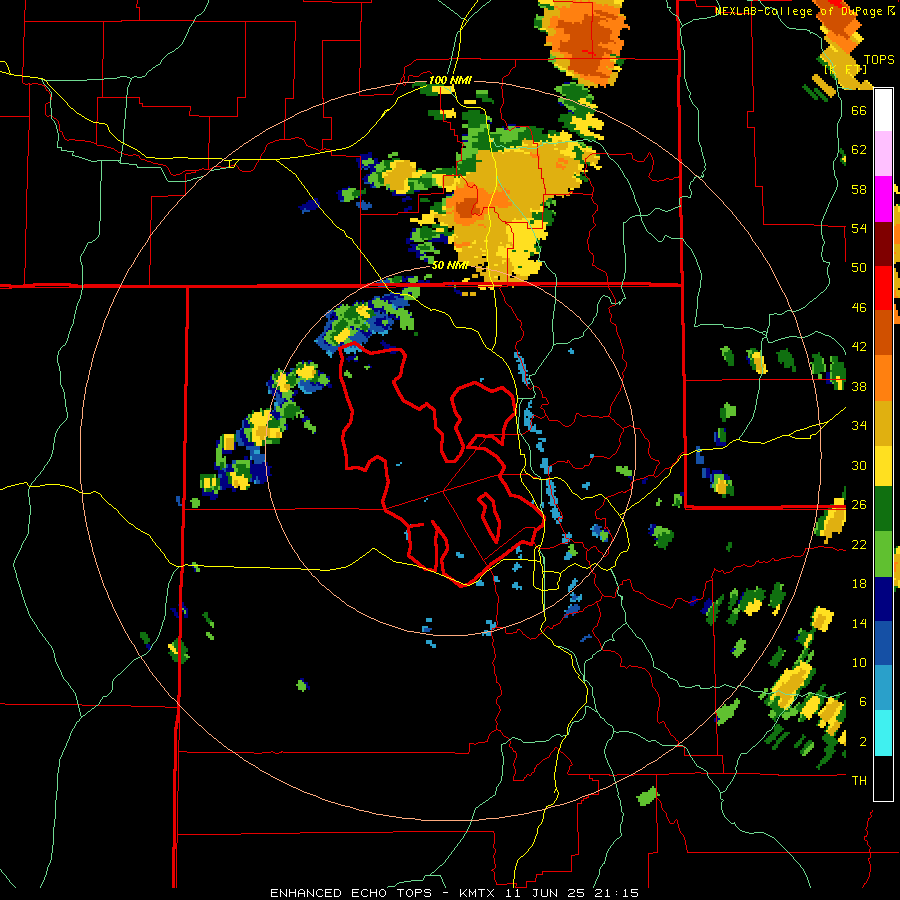Click the bright yellow legend swatch

point(883,465)
